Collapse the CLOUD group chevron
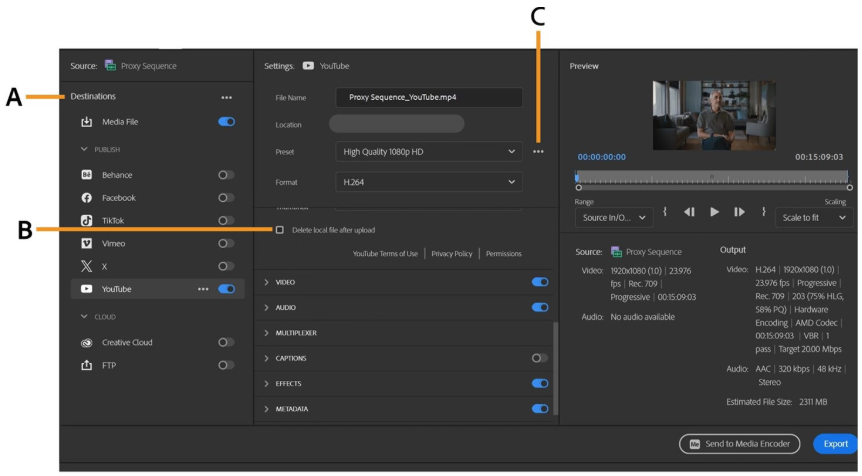The height and width of the screenshot is (476, 862). 84,317
